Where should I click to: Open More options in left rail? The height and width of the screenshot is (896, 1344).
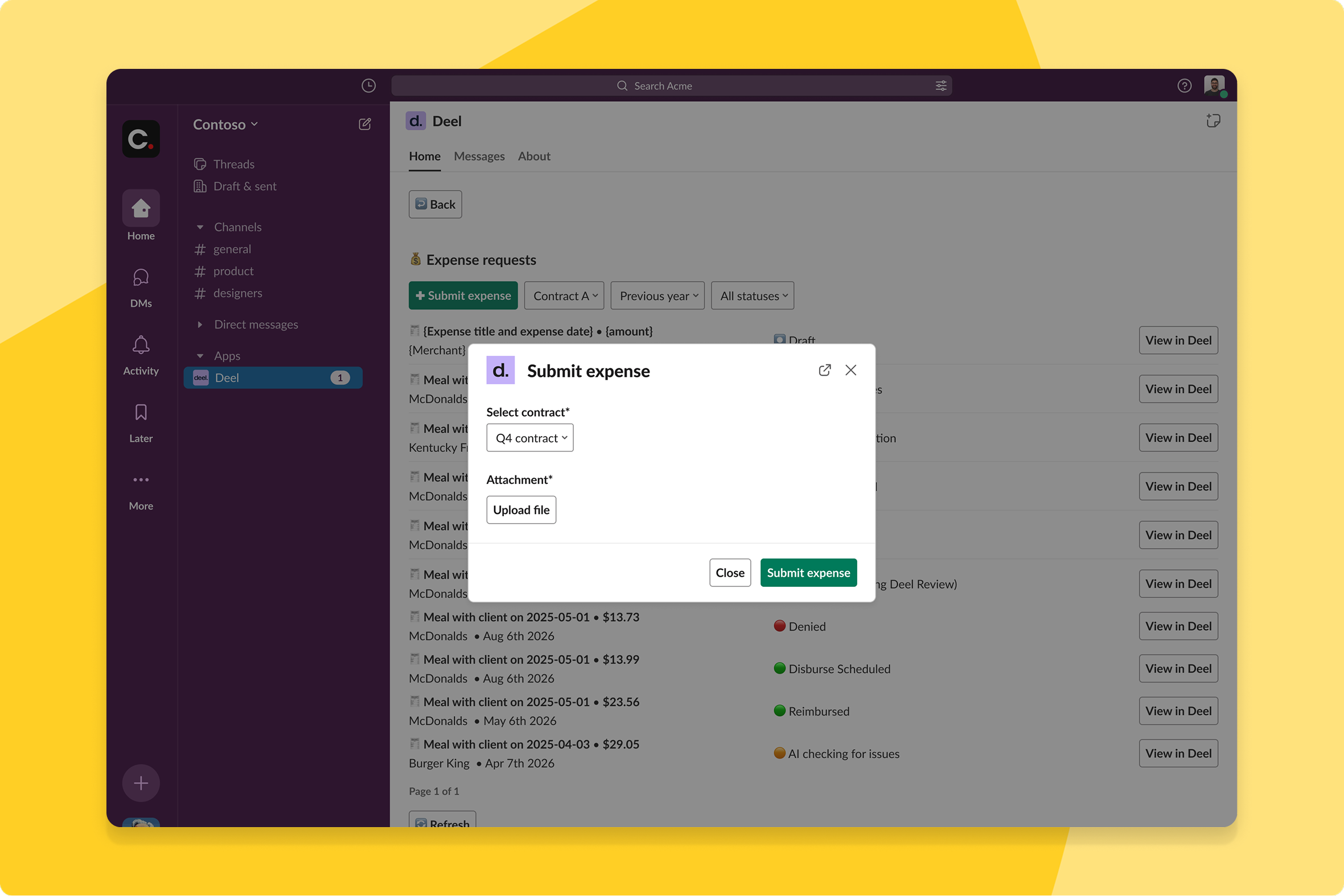click(141, 491)
